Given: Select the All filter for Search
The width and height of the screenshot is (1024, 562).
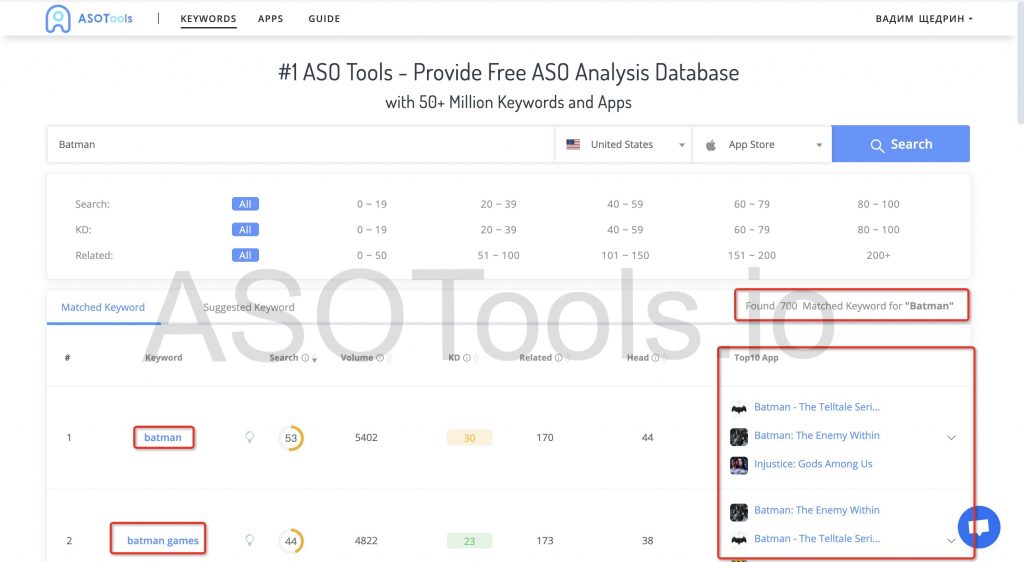Looking at the screenshot, I should click(245, 204).
